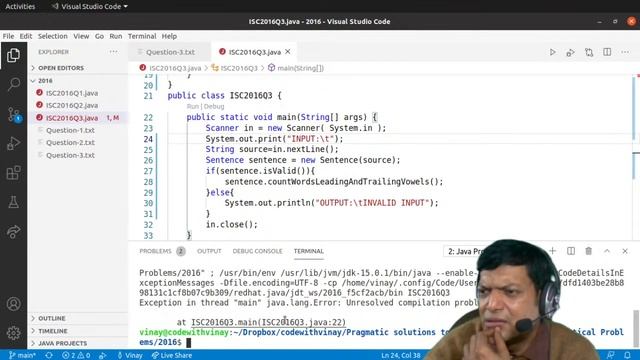The image size is (640, 360).
Task: Kill terminal with trash icon
Action: [x=589, y=251]
